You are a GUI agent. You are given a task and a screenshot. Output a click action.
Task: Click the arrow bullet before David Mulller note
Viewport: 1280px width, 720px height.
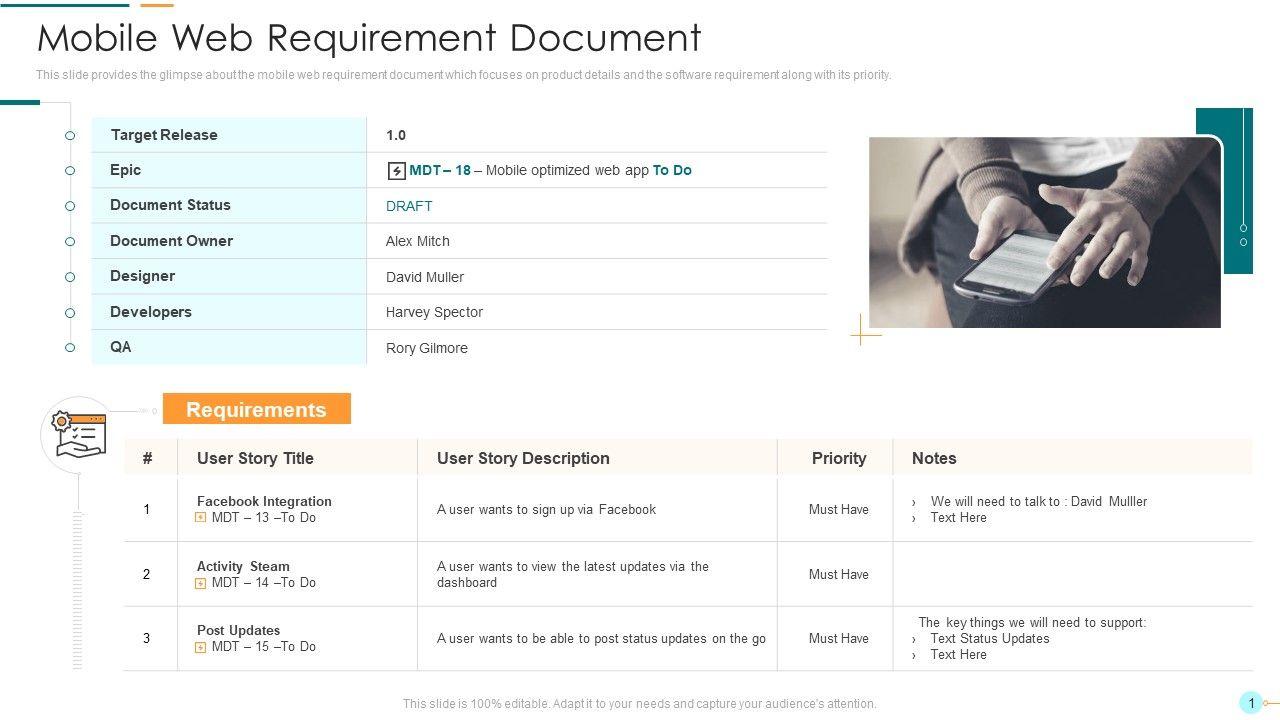pyautogui.click(x=914, y=502)
